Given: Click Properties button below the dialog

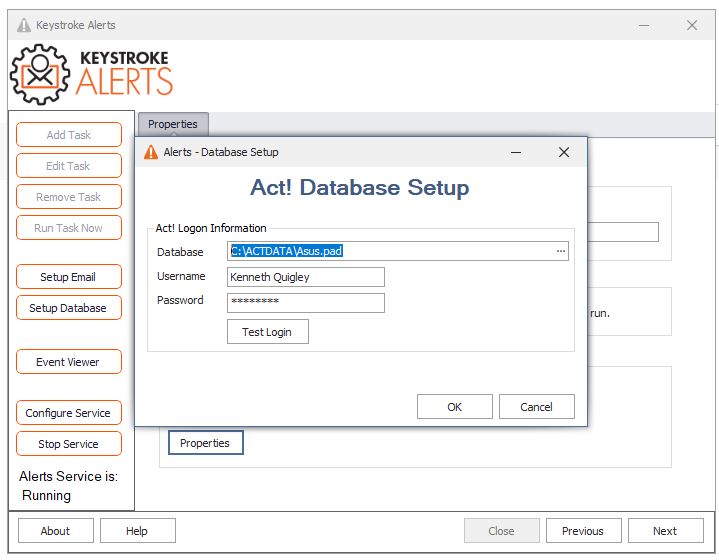Looking at the screenshot, I should click(205, 443).
